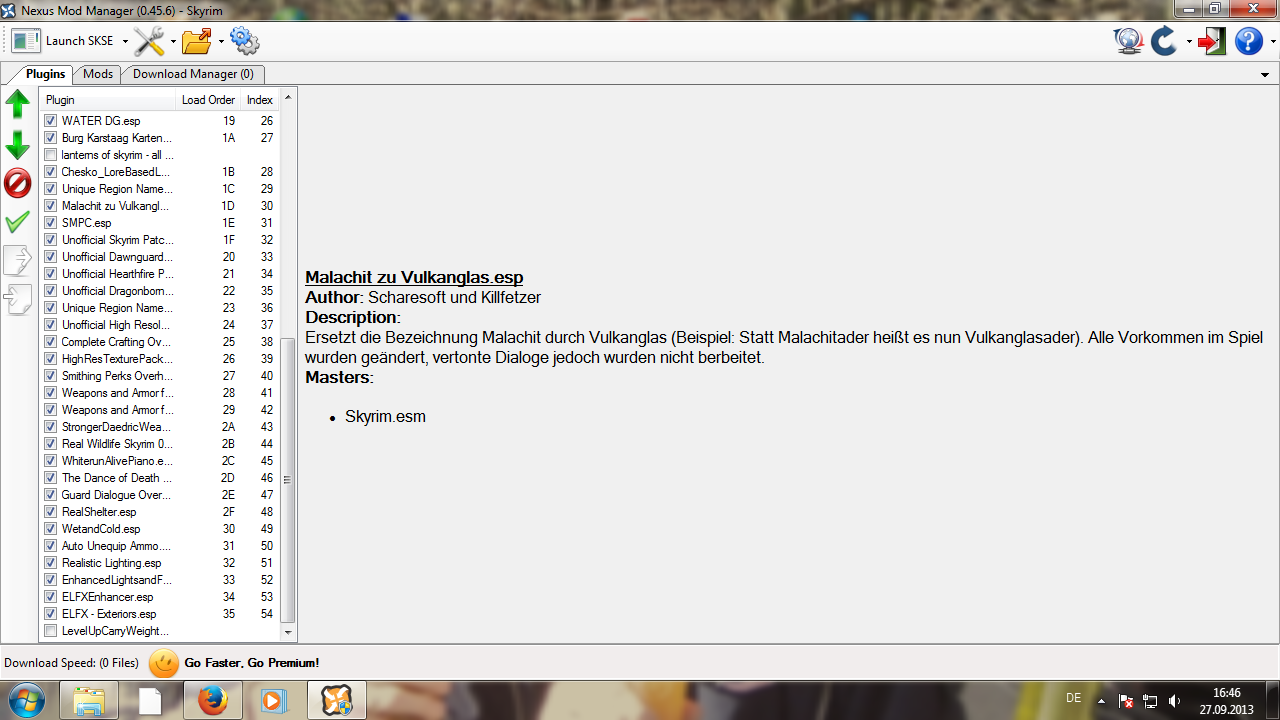
Task: Open the settings gear icon
Action: tap(244, 41)
